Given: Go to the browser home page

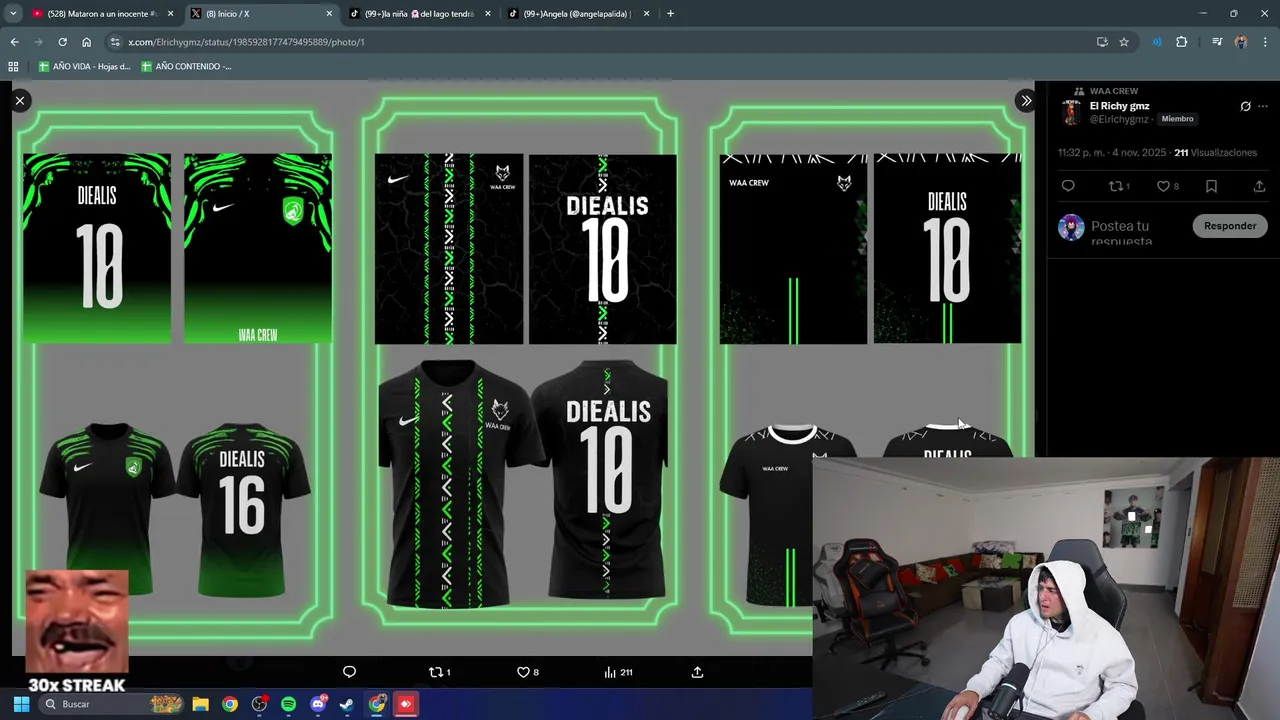Looking at the screenshot, I should pyautogui.click(x=86, y=42).
